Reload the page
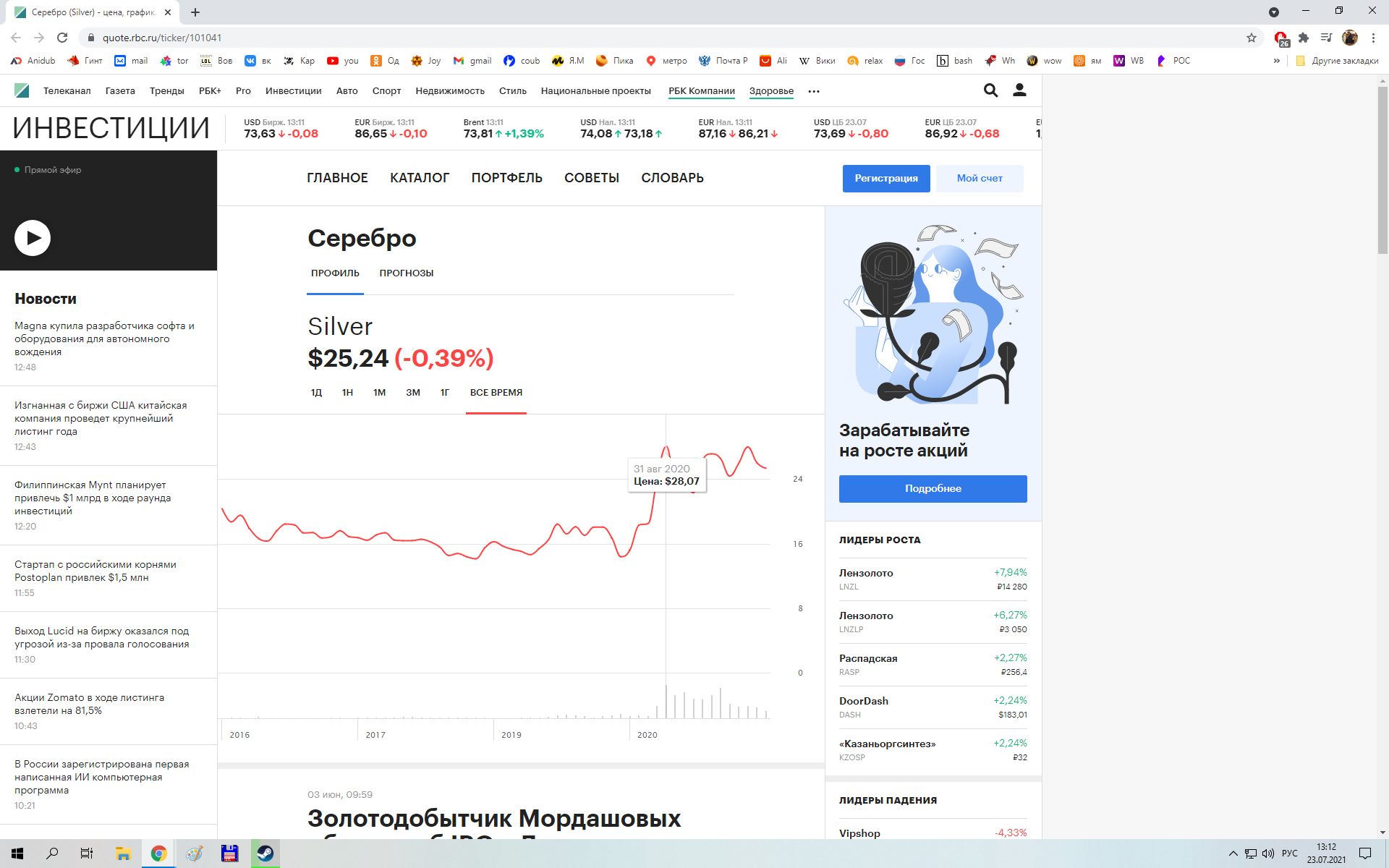The image size is (1389, 868). tap(62, 38)
